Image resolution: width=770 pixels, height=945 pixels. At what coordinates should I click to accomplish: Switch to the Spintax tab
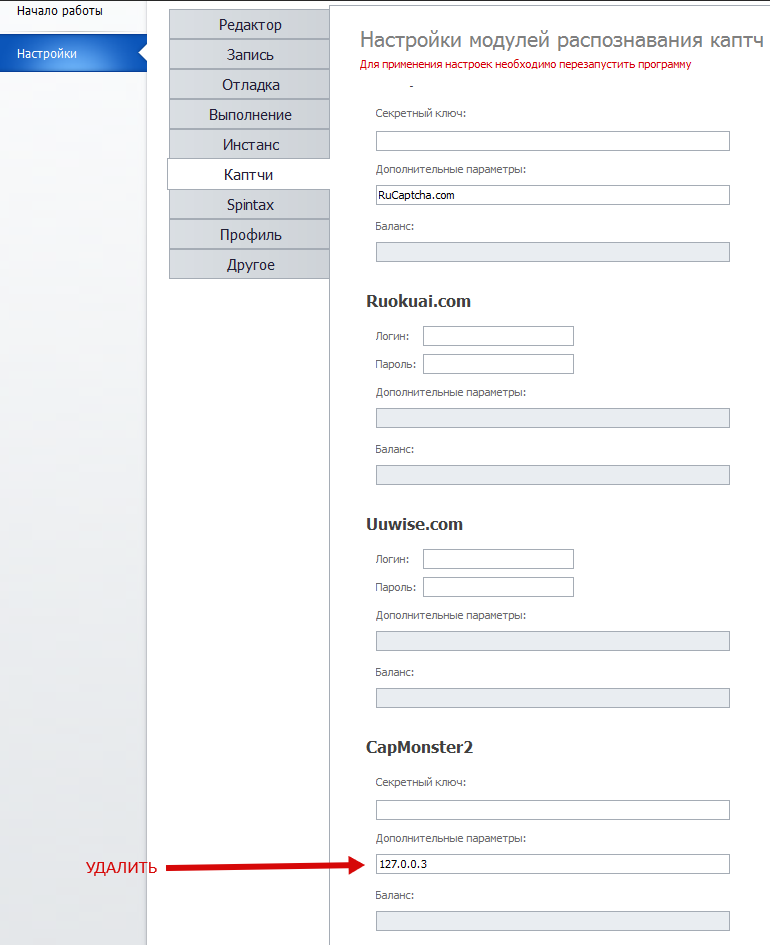pyautogui.click(x=249, y=205)
